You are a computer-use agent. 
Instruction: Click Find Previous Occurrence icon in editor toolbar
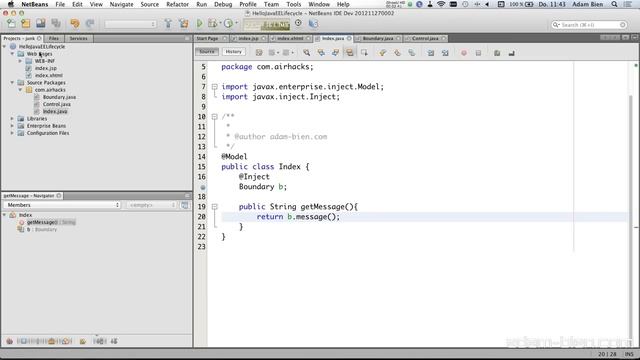321,53
